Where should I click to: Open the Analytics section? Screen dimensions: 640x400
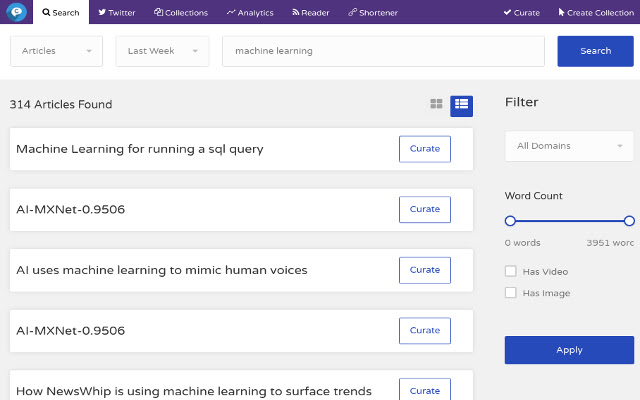[250, 13]
